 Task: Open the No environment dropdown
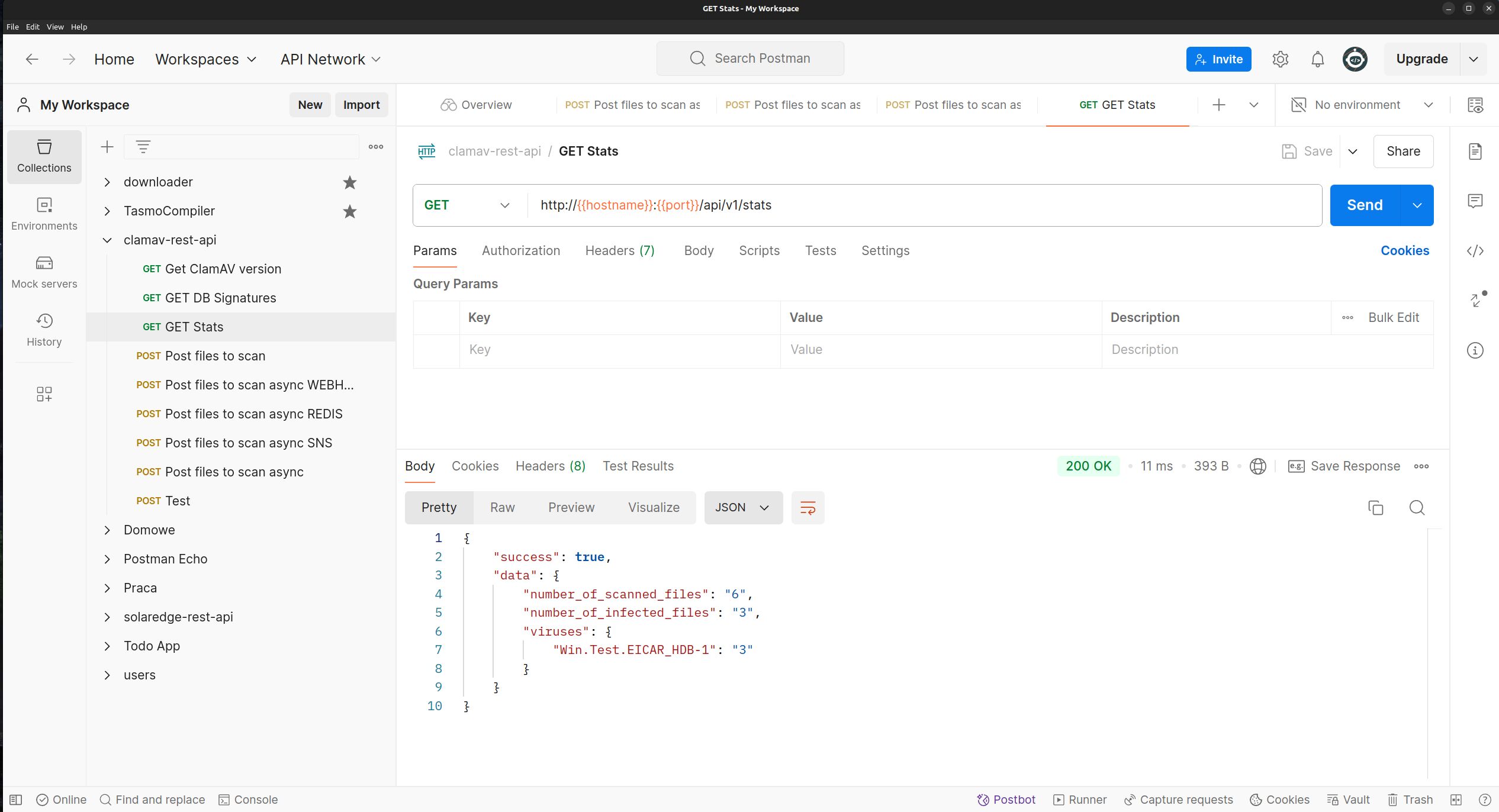click(x=1362, y=105)
